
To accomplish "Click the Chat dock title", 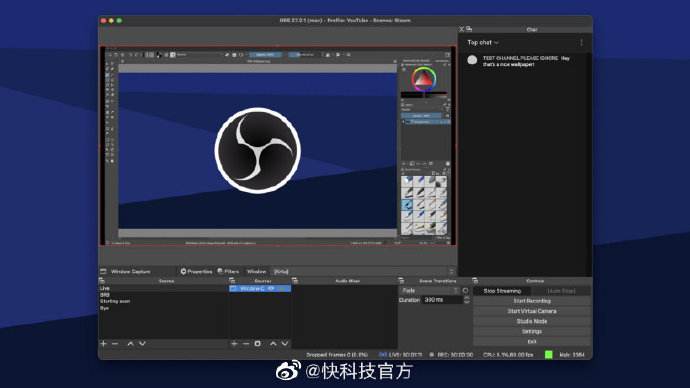I will 532,29.
